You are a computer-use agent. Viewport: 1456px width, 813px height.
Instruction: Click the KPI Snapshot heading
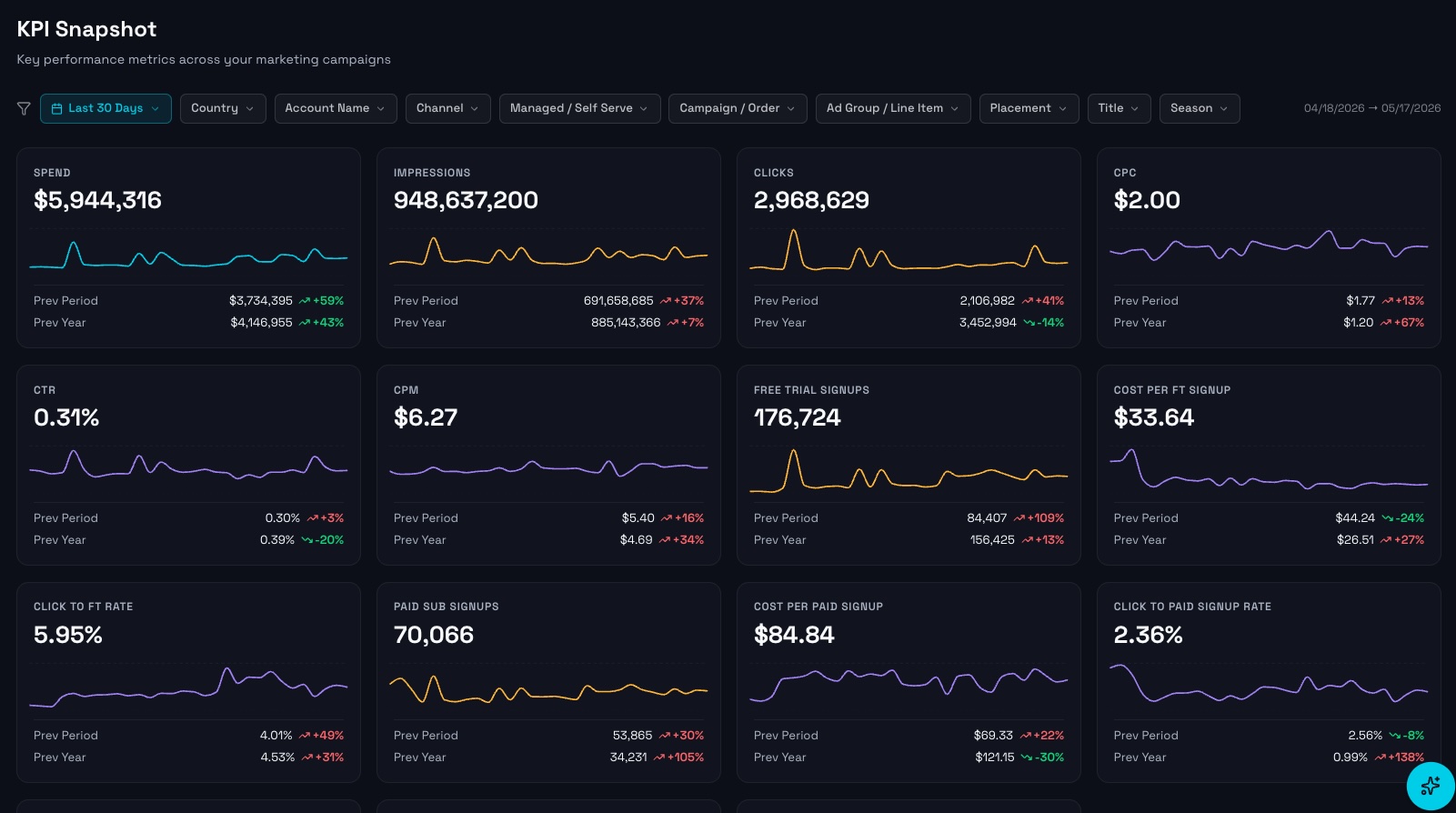click(86, 29)
